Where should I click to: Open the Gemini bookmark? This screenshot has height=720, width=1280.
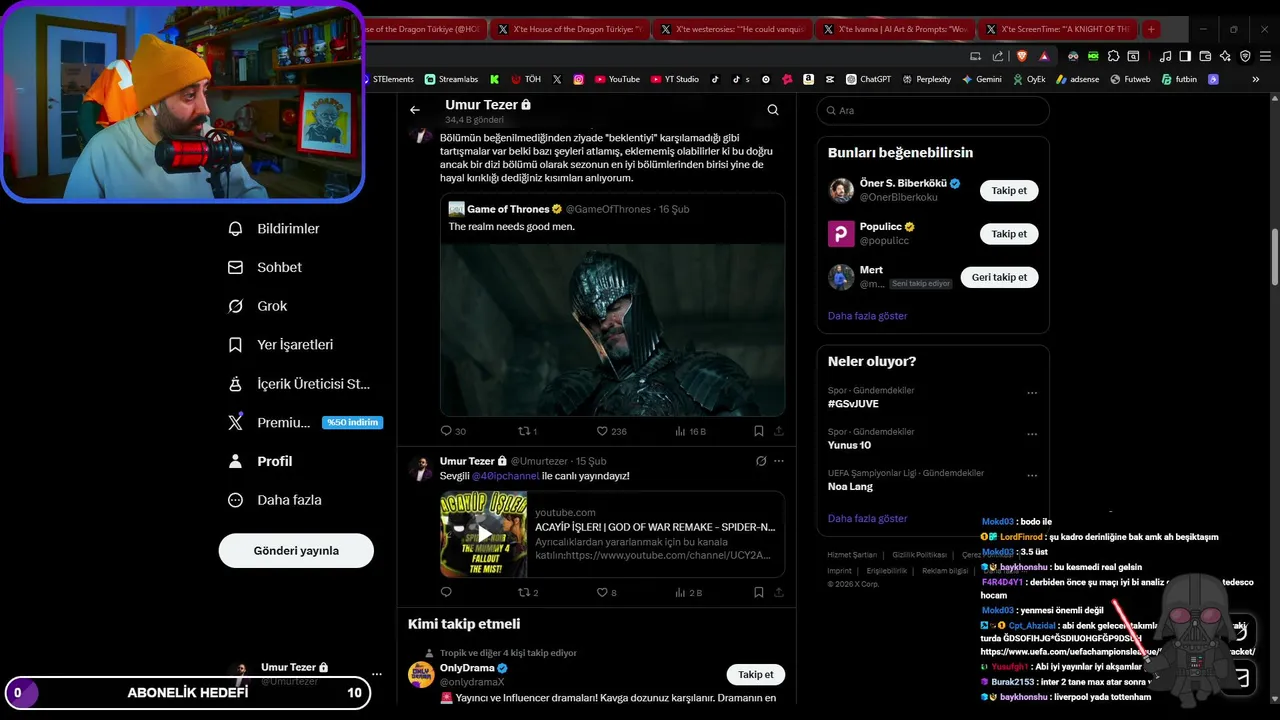click(982, 79)
